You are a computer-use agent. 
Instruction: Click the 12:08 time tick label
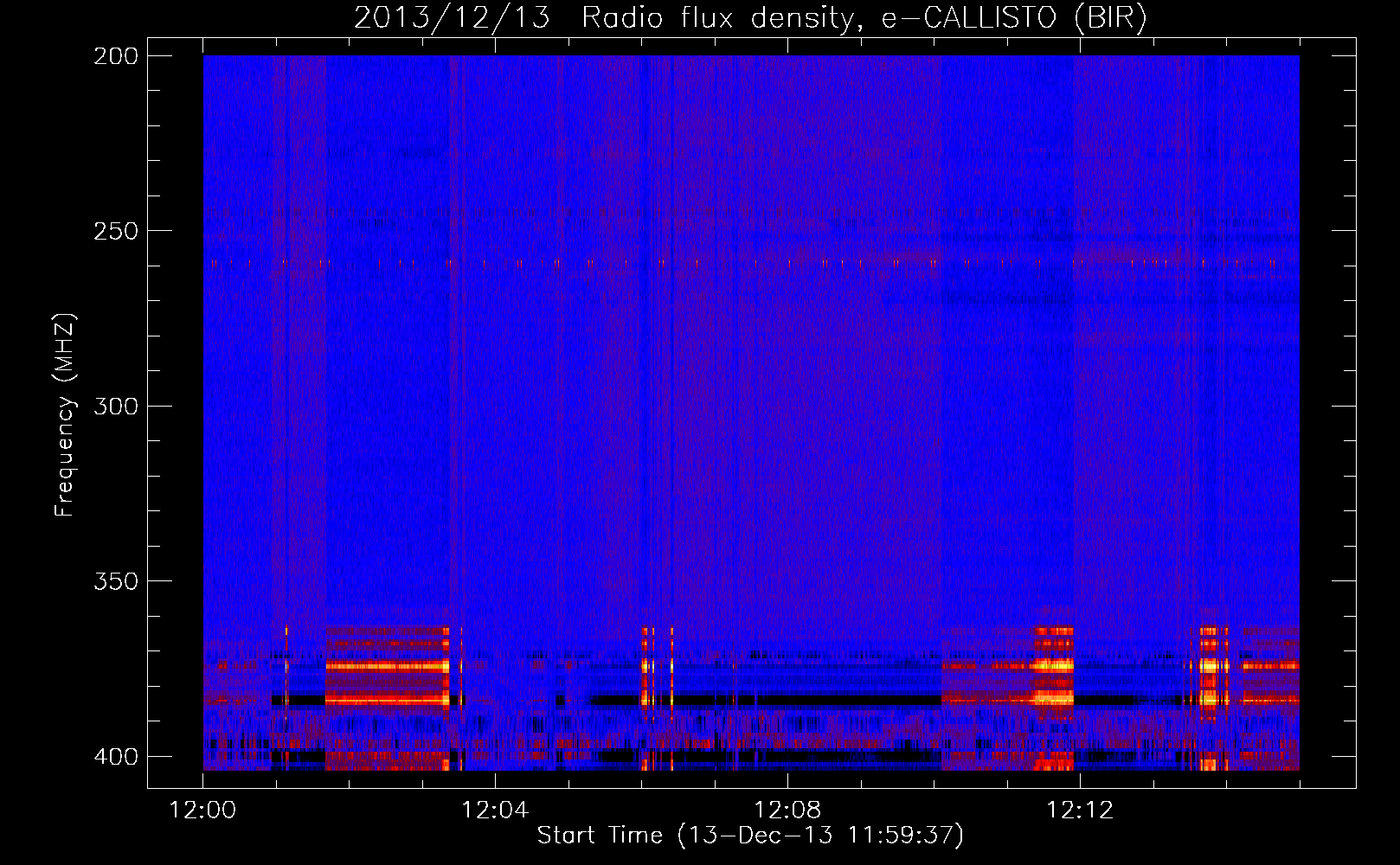(787, 811)
